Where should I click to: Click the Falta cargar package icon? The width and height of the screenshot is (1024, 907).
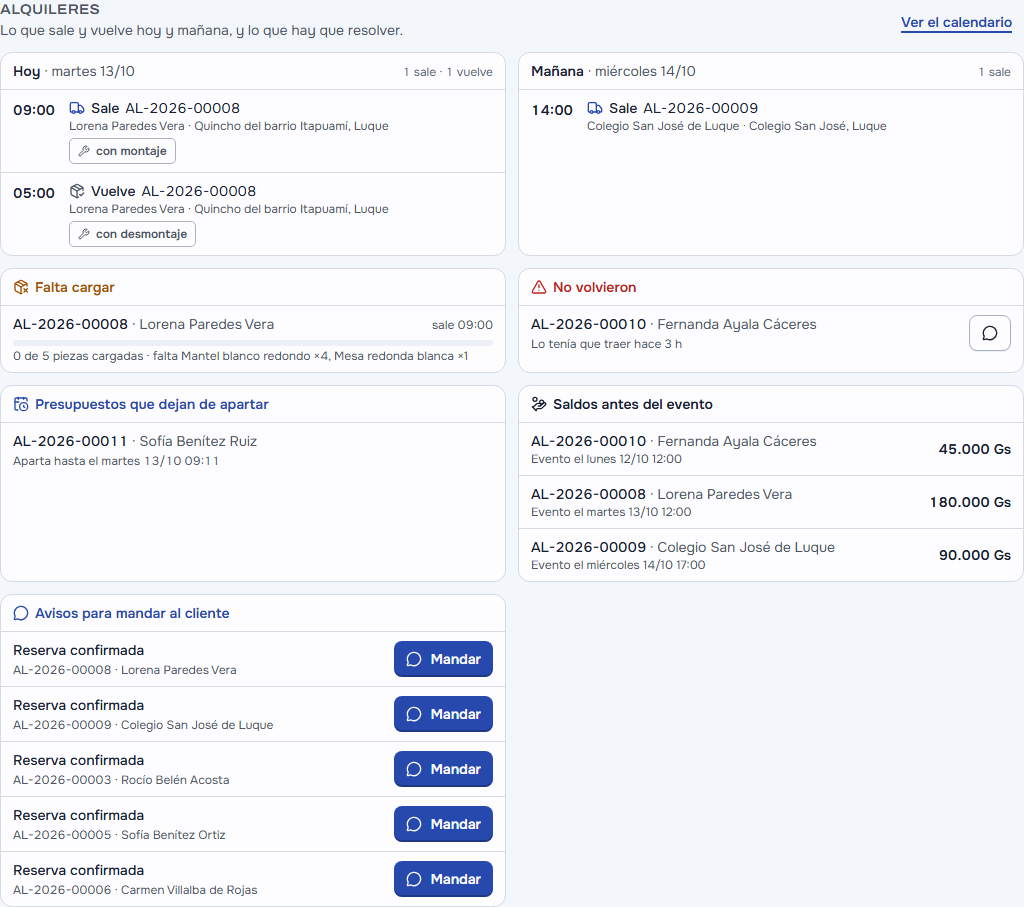pos(21,287)
